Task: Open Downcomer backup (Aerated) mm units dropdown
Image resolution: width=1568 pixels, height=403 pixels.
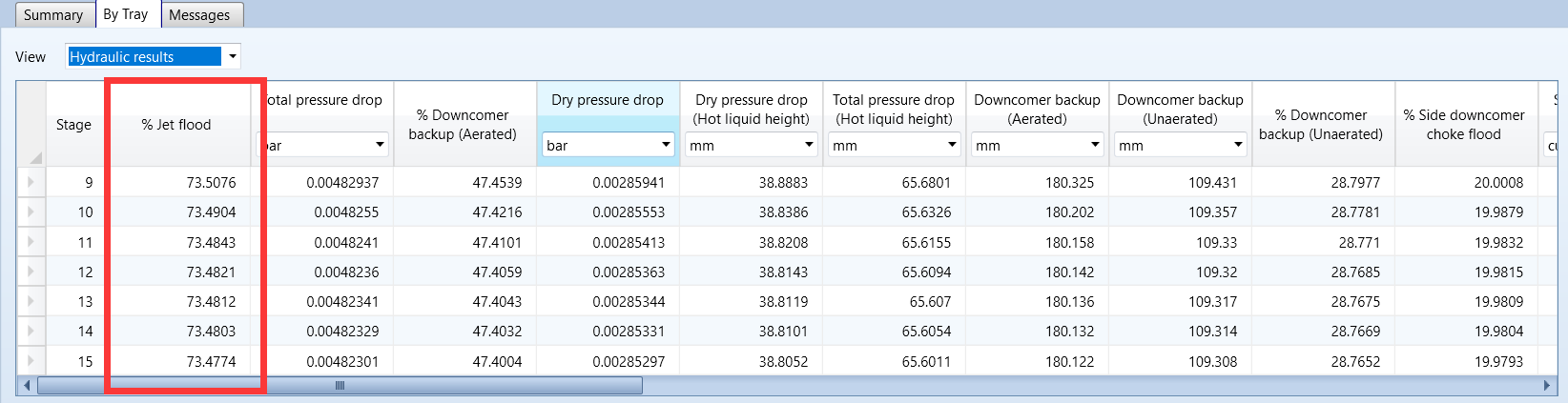Action: (x=1095, y=145)
